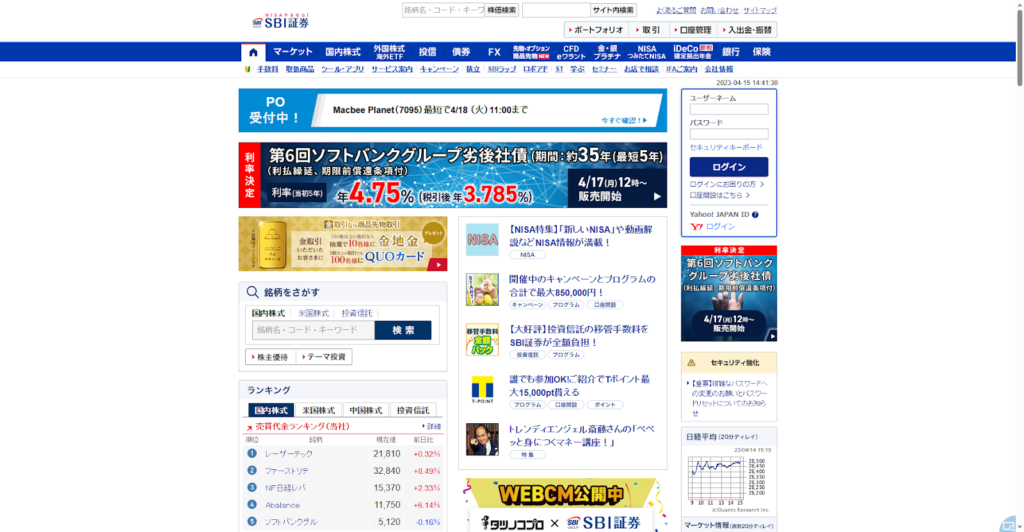Click the ソフトバンクグ ranking row
The height and width of the screenshot is (532, 1024).
(x=343, y=522)
